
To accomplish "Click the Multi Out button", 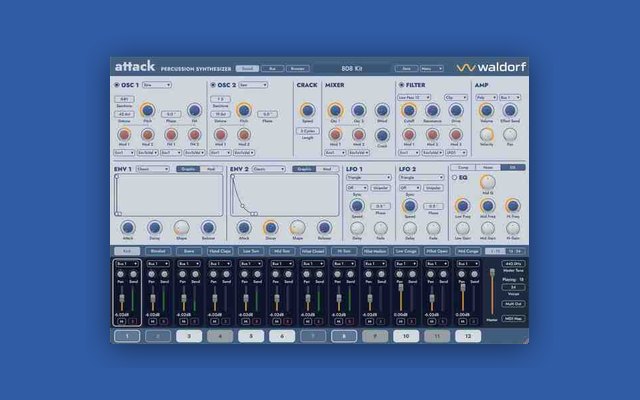I will [513, 304].
